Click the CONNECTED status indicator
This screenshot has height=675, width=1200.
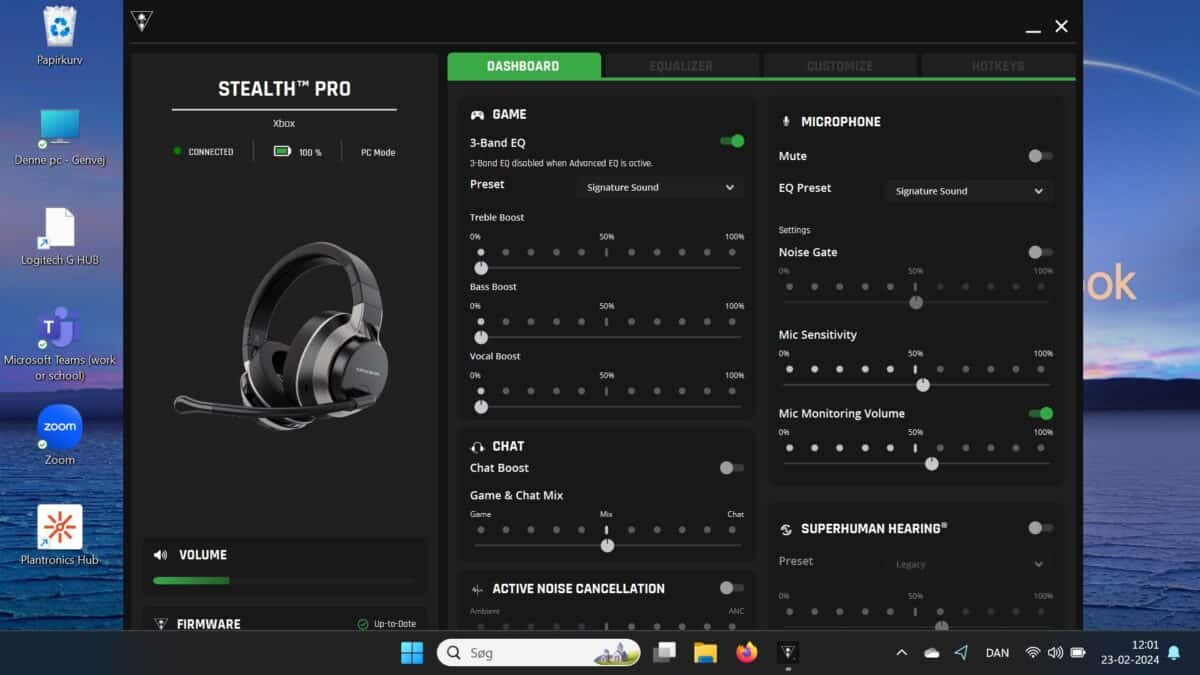(204, 152)
